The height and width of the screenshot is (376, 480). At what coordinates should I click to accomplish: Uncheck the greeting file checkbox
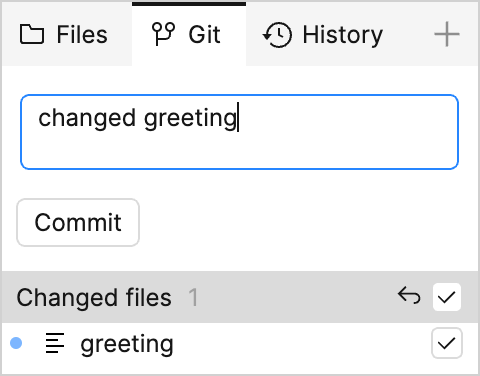pyautogui.click(x=447, y=343)
